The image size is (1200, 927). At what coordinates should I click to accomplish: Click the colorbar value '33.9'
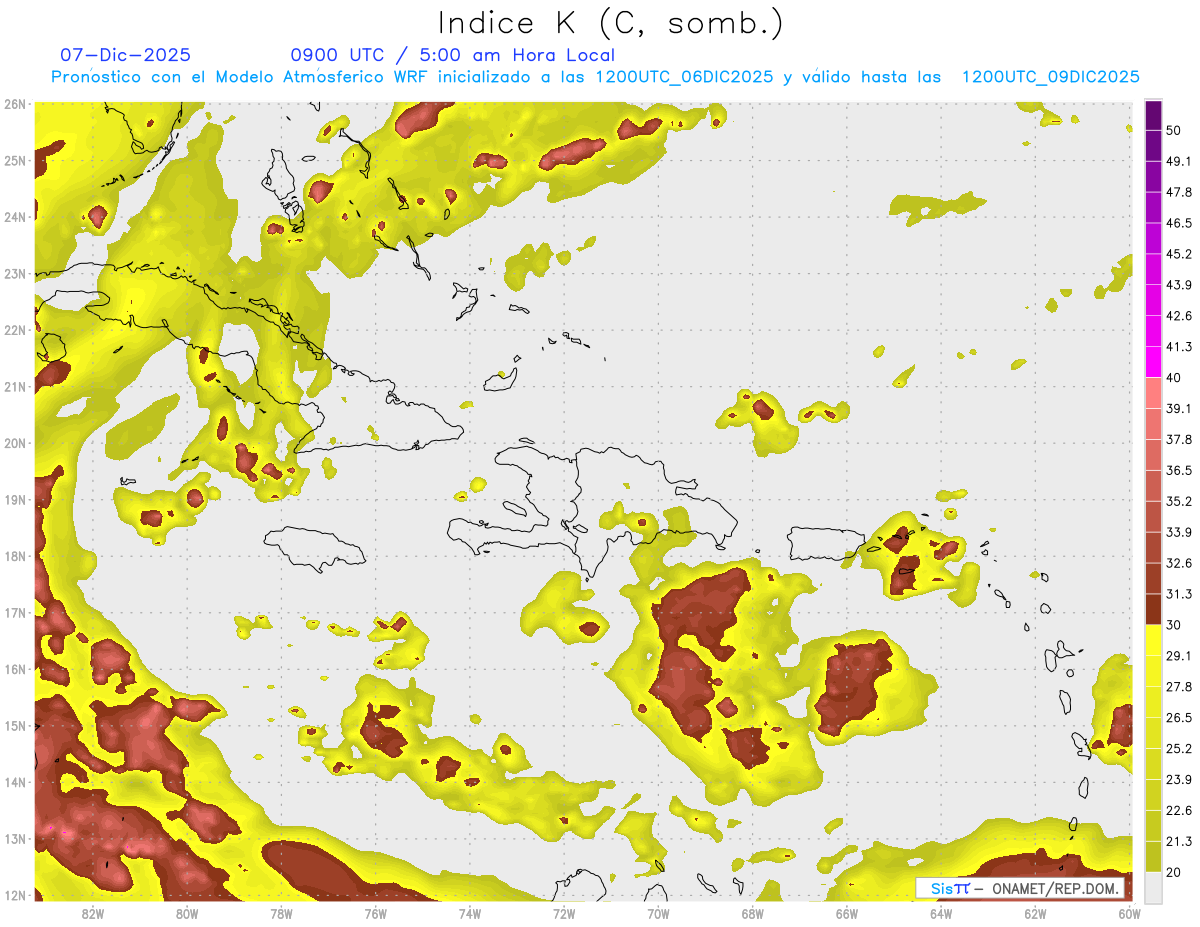click(1180, 532)
